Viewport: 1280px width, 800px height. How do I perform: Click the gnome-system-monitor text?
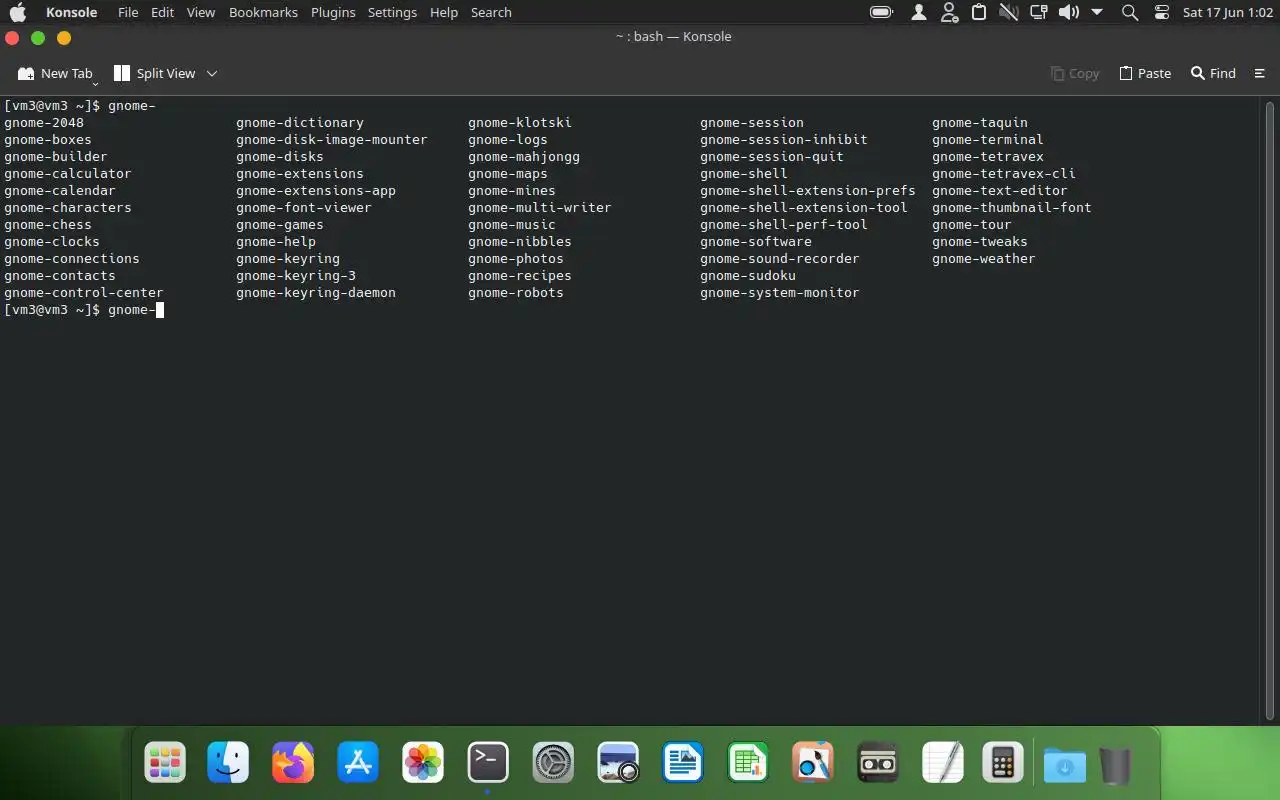(x=779, y=292)
